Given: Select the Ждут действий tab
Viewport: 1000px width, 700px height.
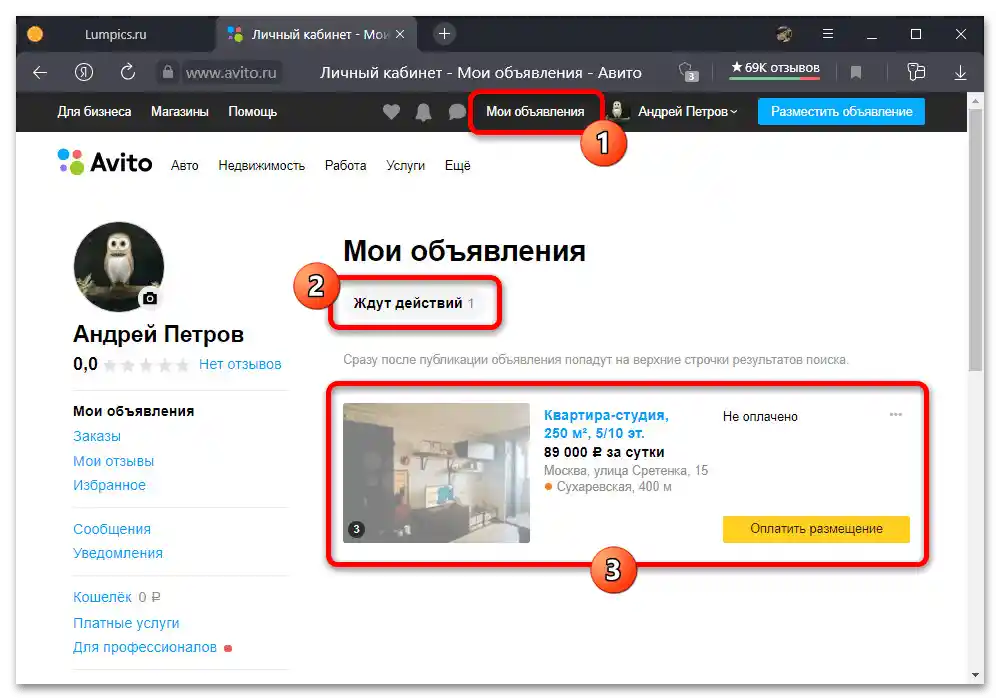Looking at the screenshot, I should 413,303.
